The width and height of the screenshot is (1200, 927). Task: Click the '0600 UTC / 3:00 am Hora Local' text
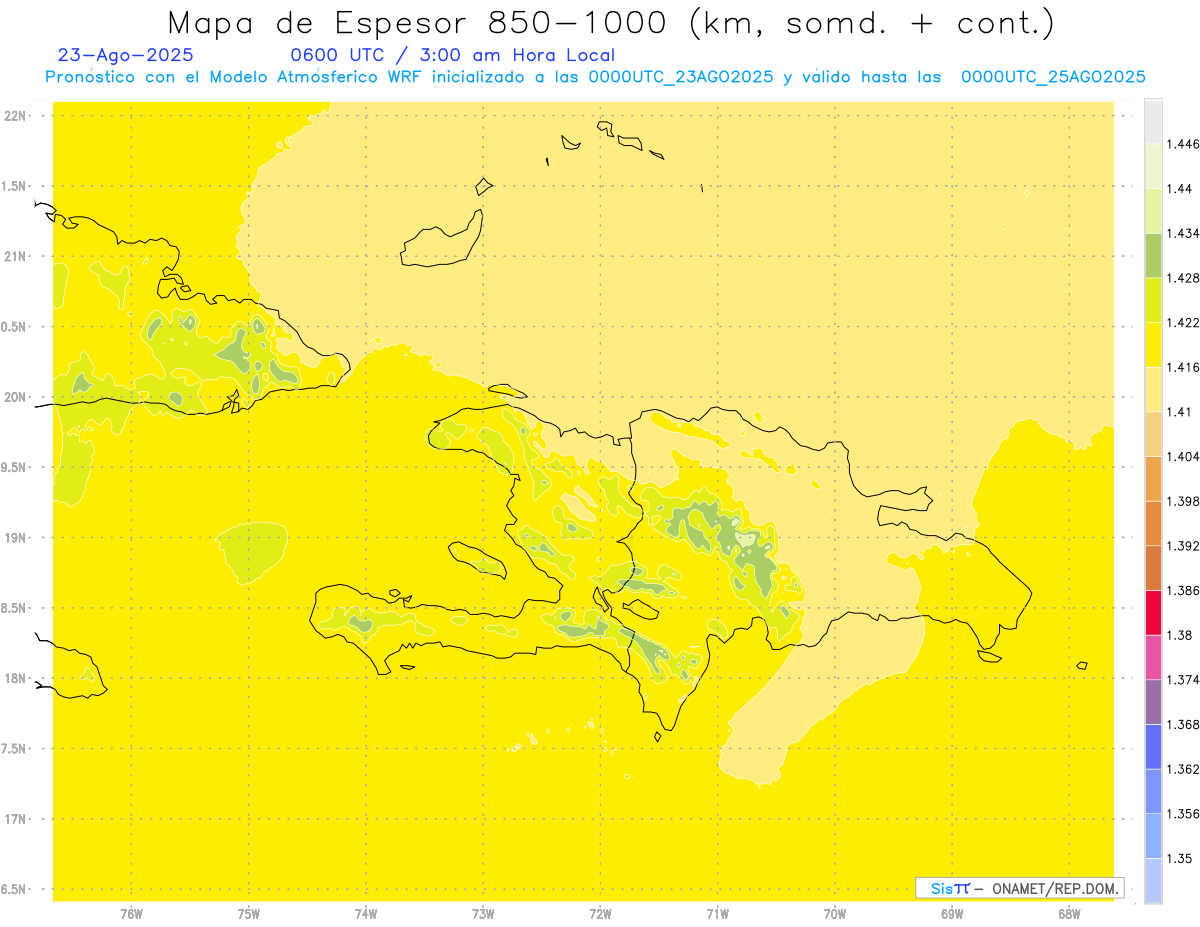452,55
